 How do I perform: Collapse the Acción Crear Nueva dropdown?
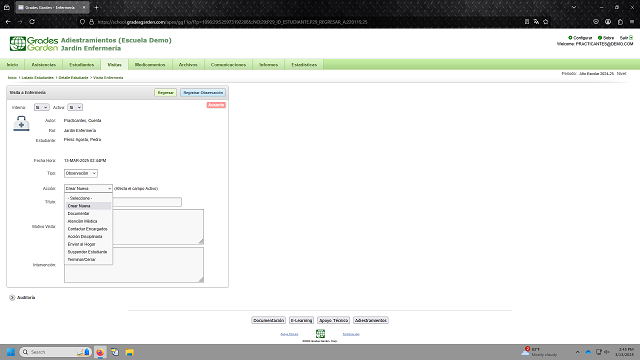point(88,189)
